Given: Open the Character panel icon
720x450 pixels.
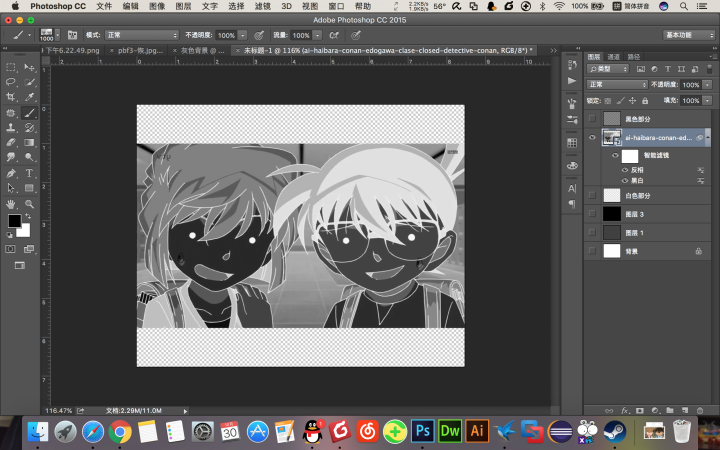Looking at the screenshot, I should click(572, 188).
